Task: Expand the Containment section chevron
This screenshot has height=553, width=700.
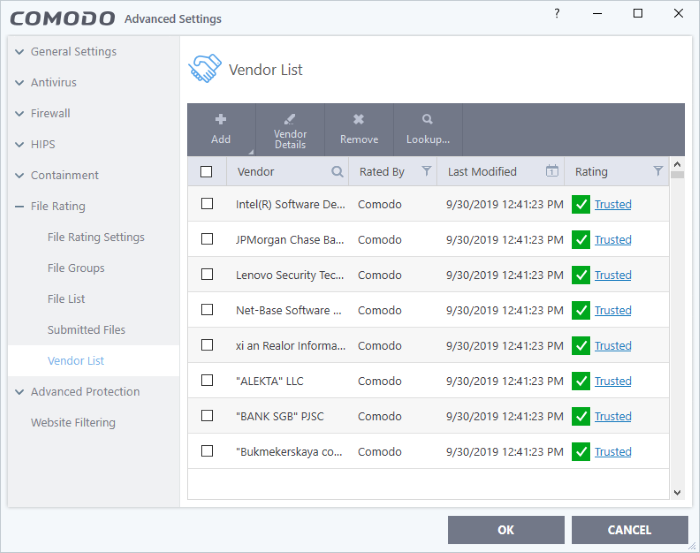Action: [x=19, y=175]
